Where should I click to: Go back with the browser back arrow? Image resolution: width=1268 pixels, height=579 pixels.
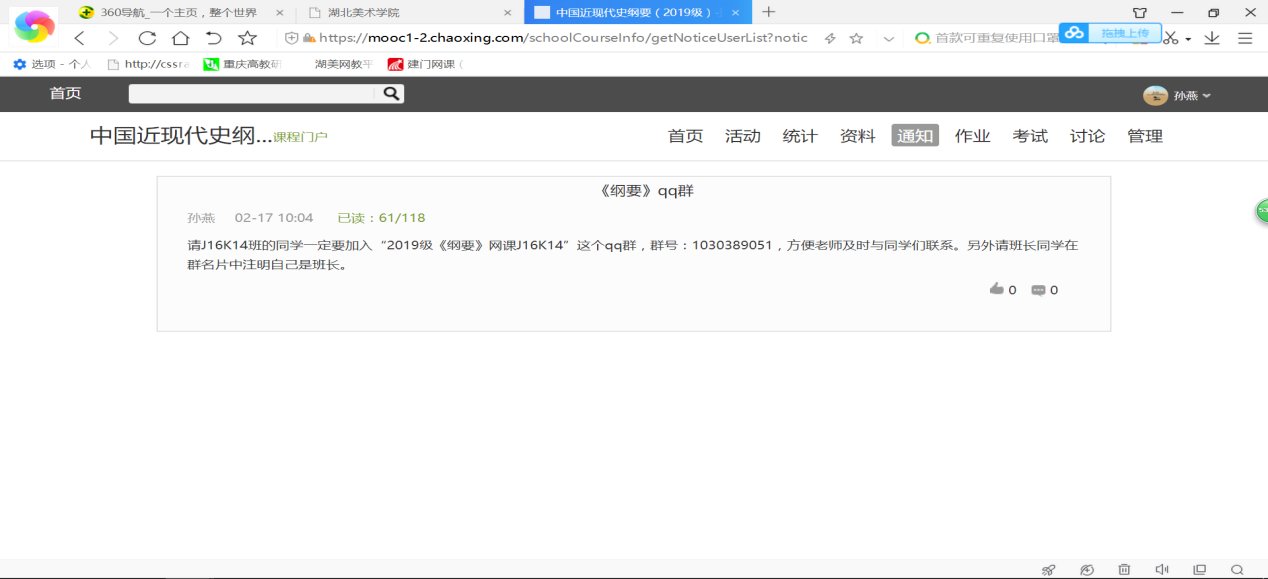coord(80,38)
